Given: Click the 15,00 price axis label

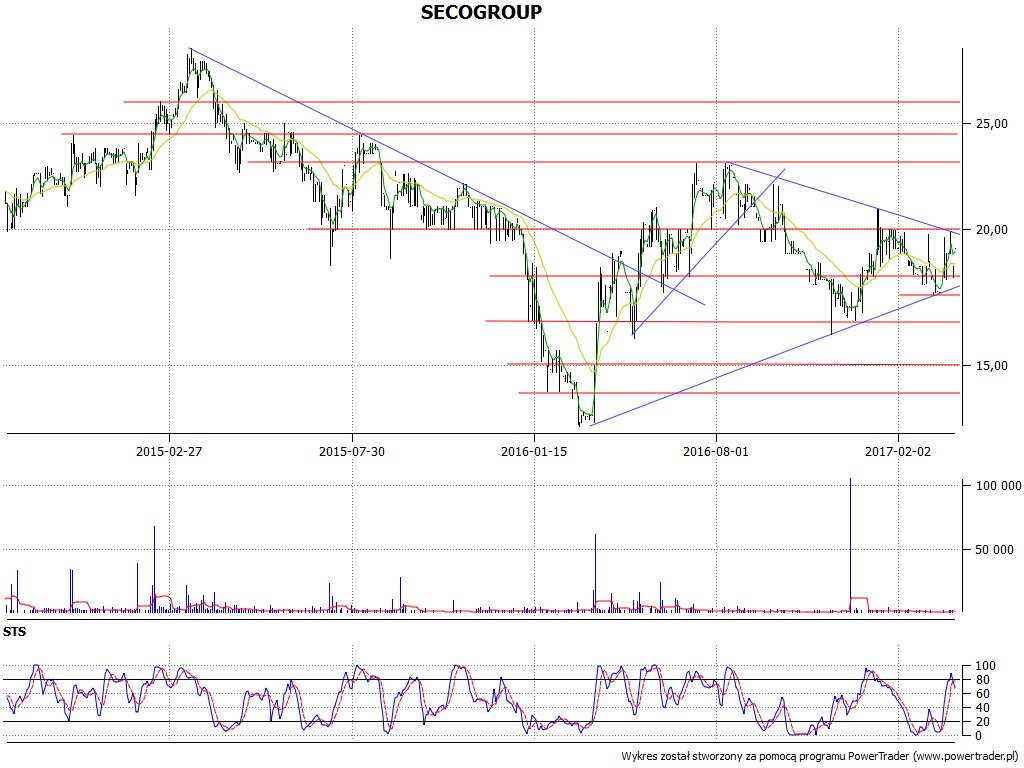Looking at the screenshot, I should 992,365.
